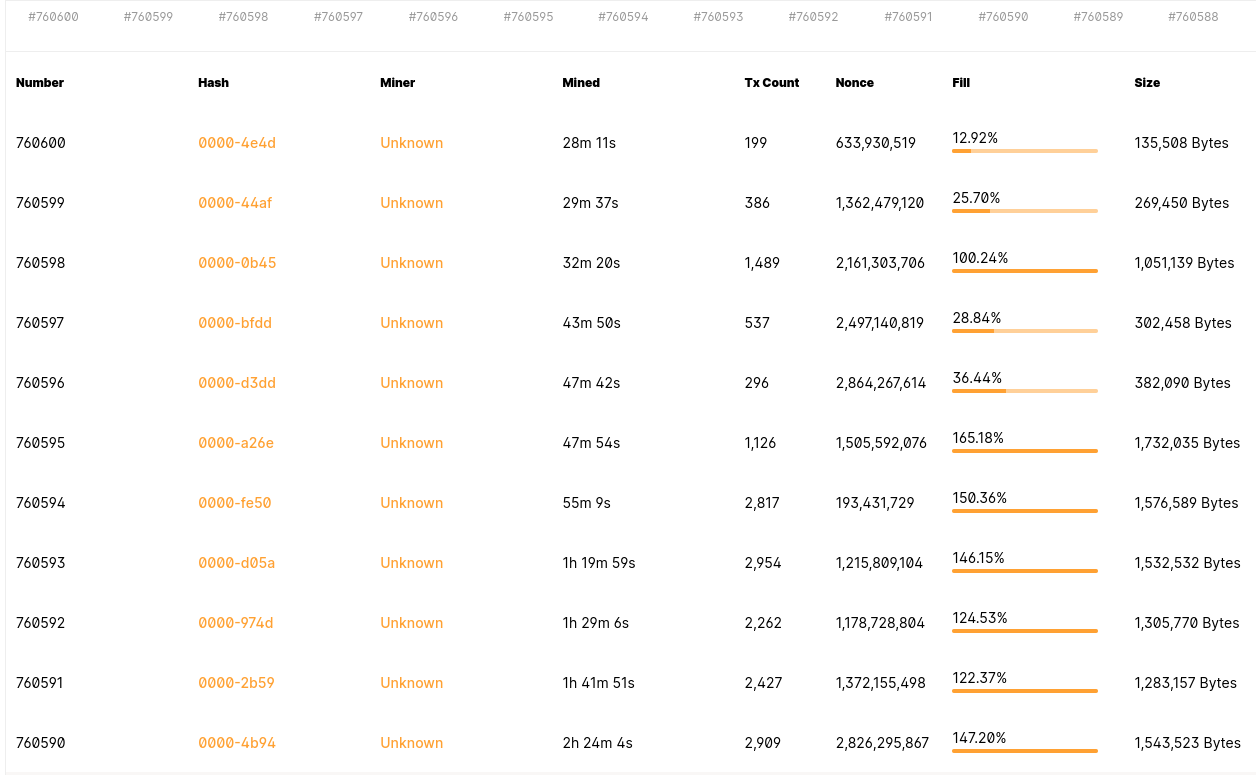The height and width of the screenshot is (775, 1256).
Task: Click nonce 2,864,267,614 cell
Action: point(881,383)
